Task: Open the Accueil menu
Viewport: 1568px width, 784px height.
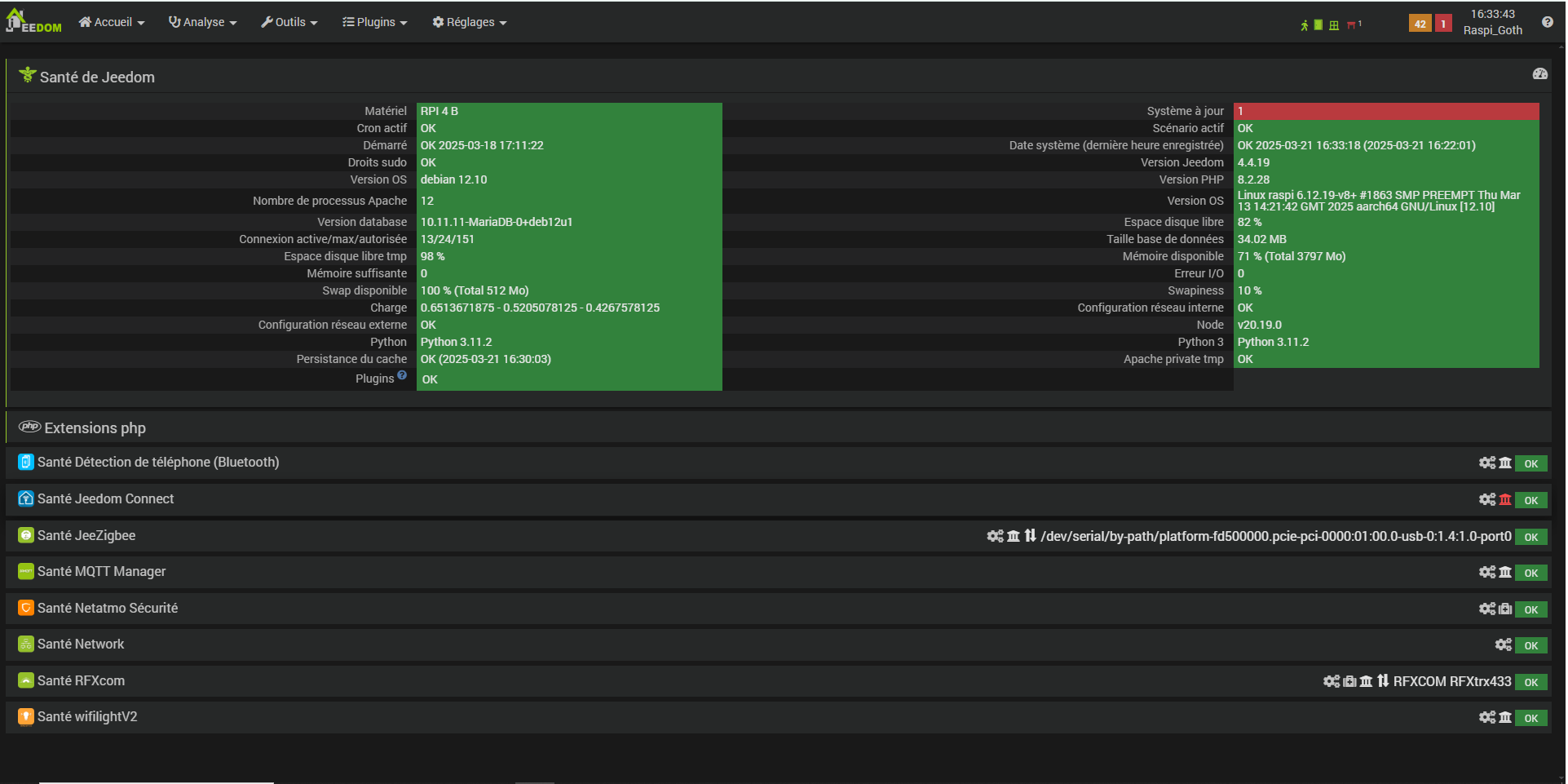Action: coord(112,22)
